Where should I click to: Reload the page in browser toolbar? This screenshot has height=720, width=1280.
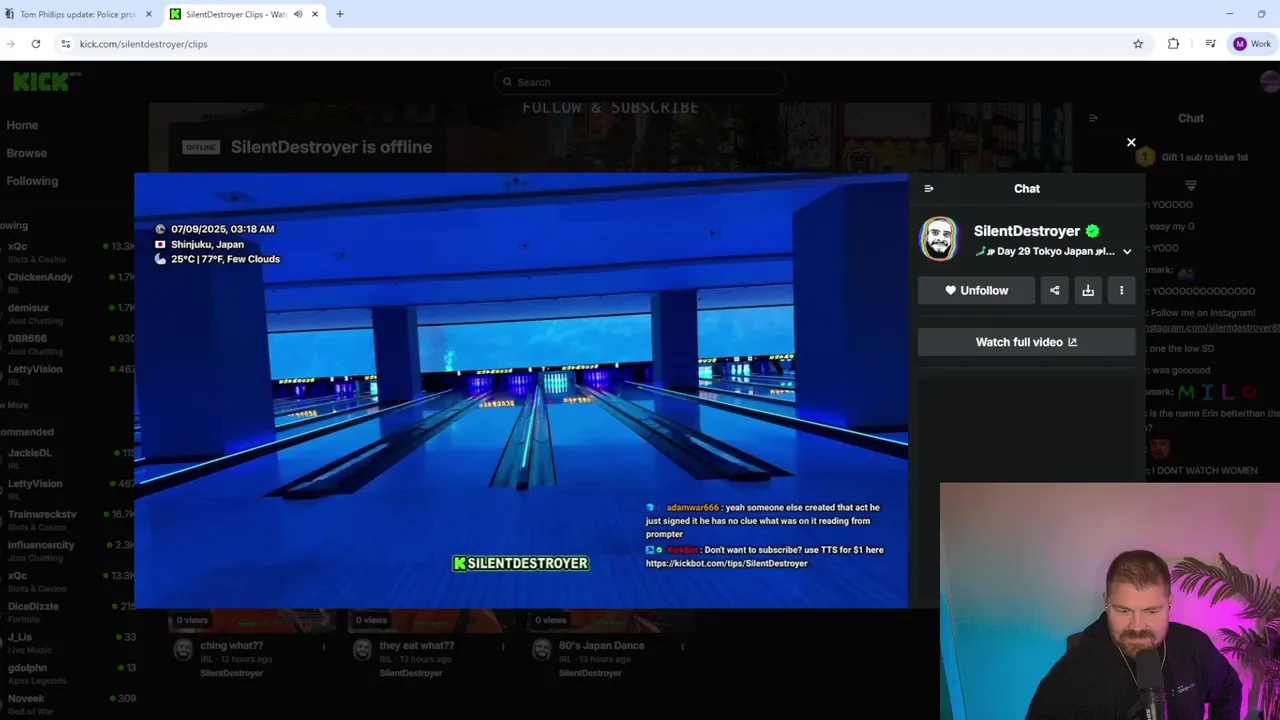coord(36,44)
